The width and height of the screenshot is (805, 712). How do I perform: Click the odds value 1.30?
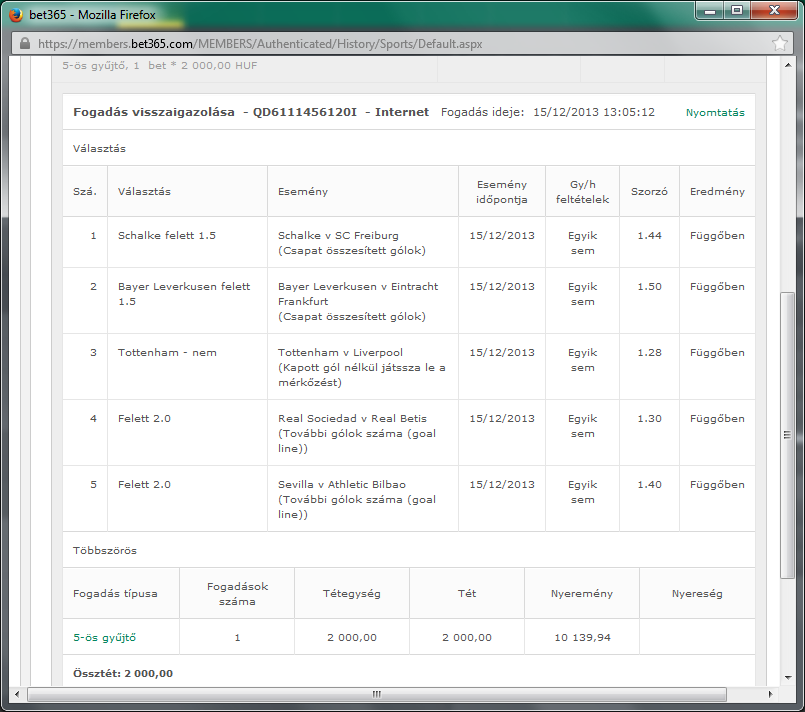click(x=649, y=419)
